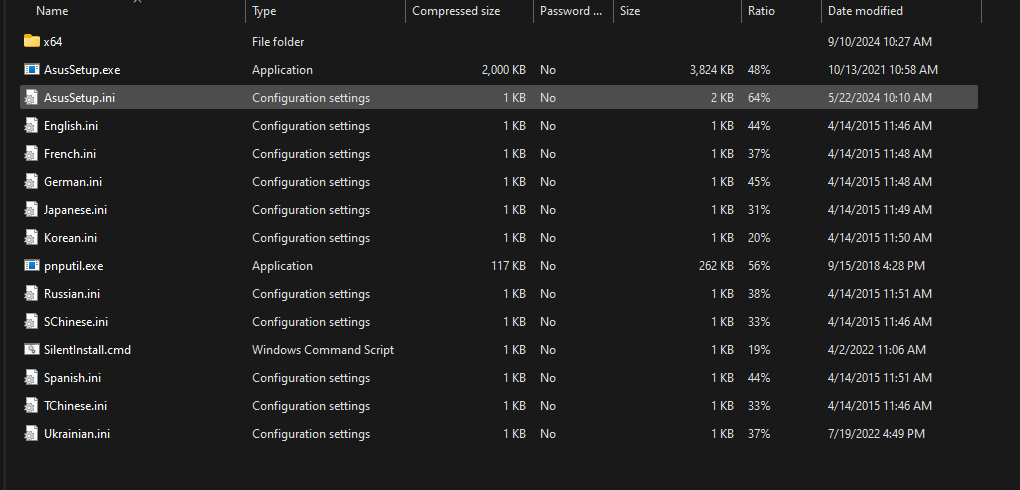This screenshot has height=490, width=1020.
Task: Select the SChinese.ini file name
Action: click(x=76, y=321)
